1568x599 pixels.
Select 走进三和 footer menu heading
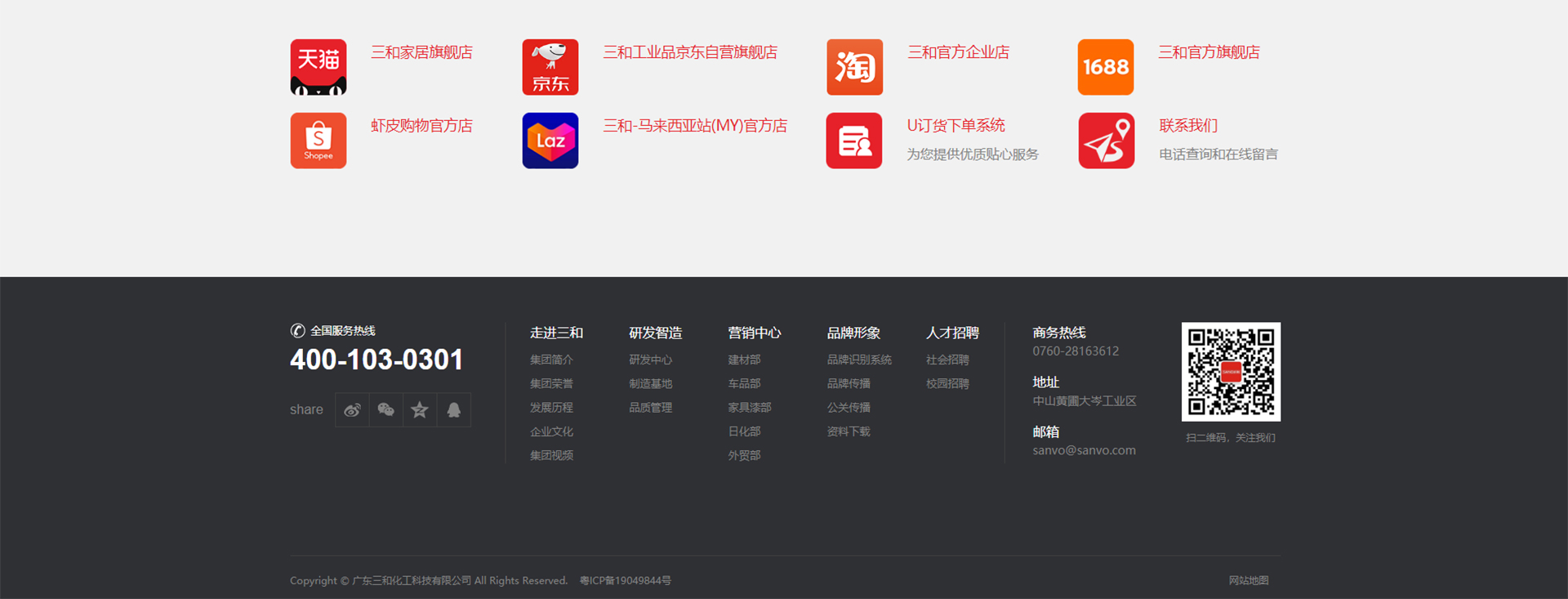(556, 333)
